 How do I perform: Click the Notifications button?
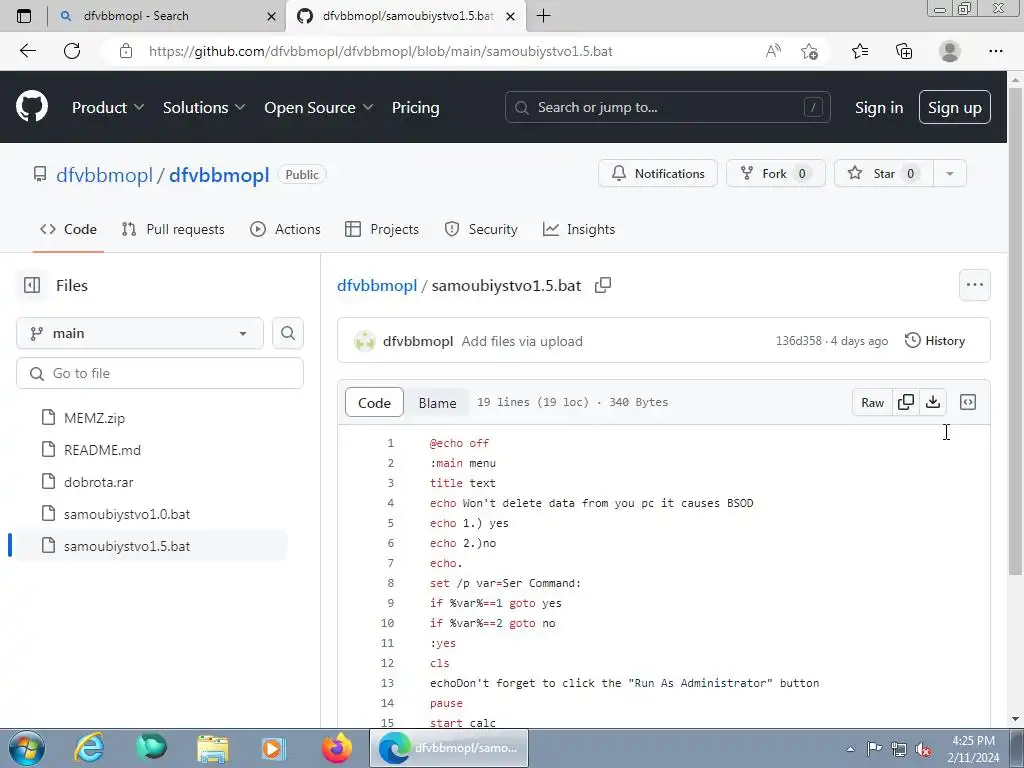point(658,174)
